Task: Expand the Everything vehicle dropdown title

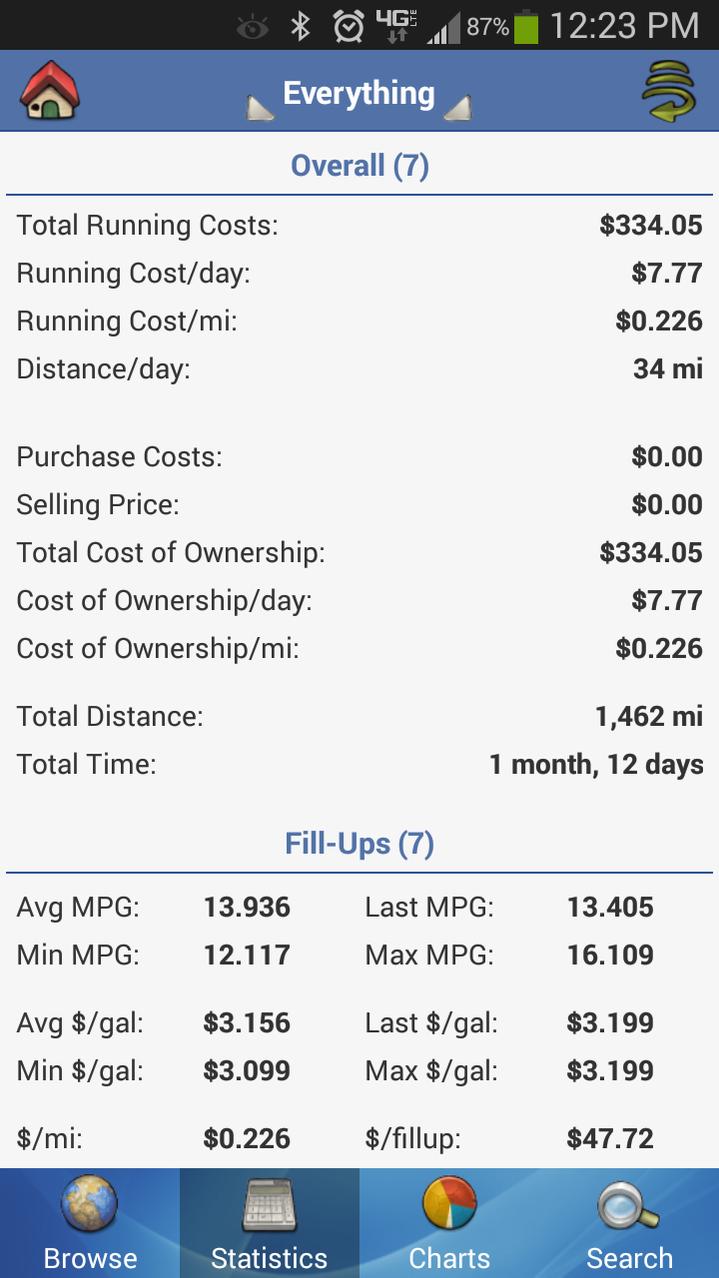Action: [x=359, y=93]
